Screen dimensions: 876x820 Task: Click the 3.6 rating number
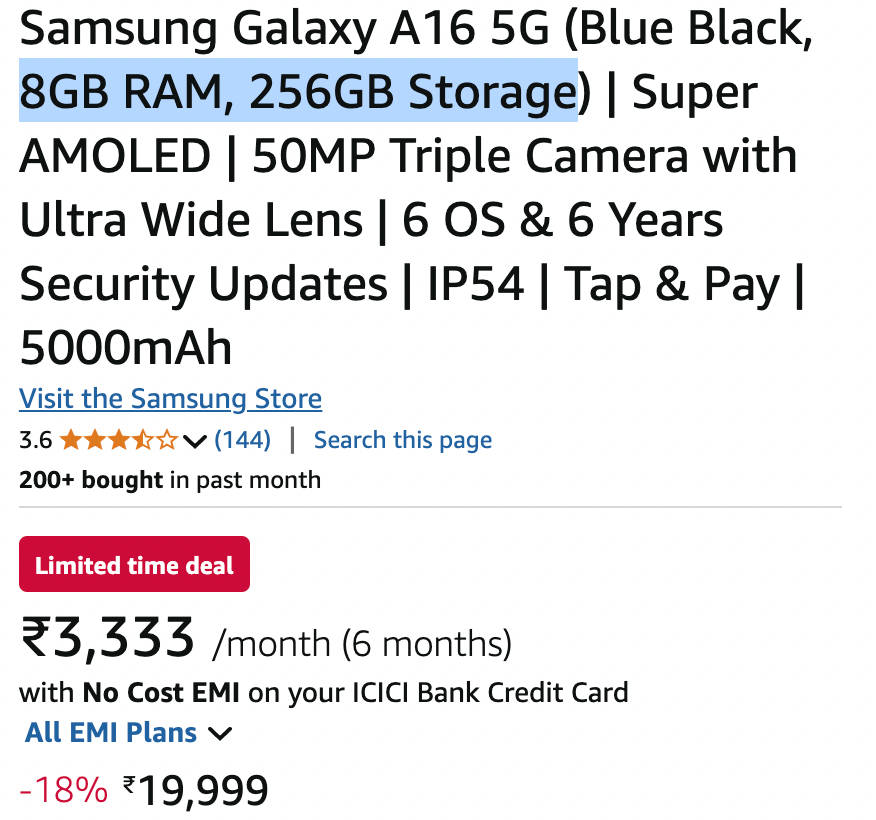(x=35, y=440)
